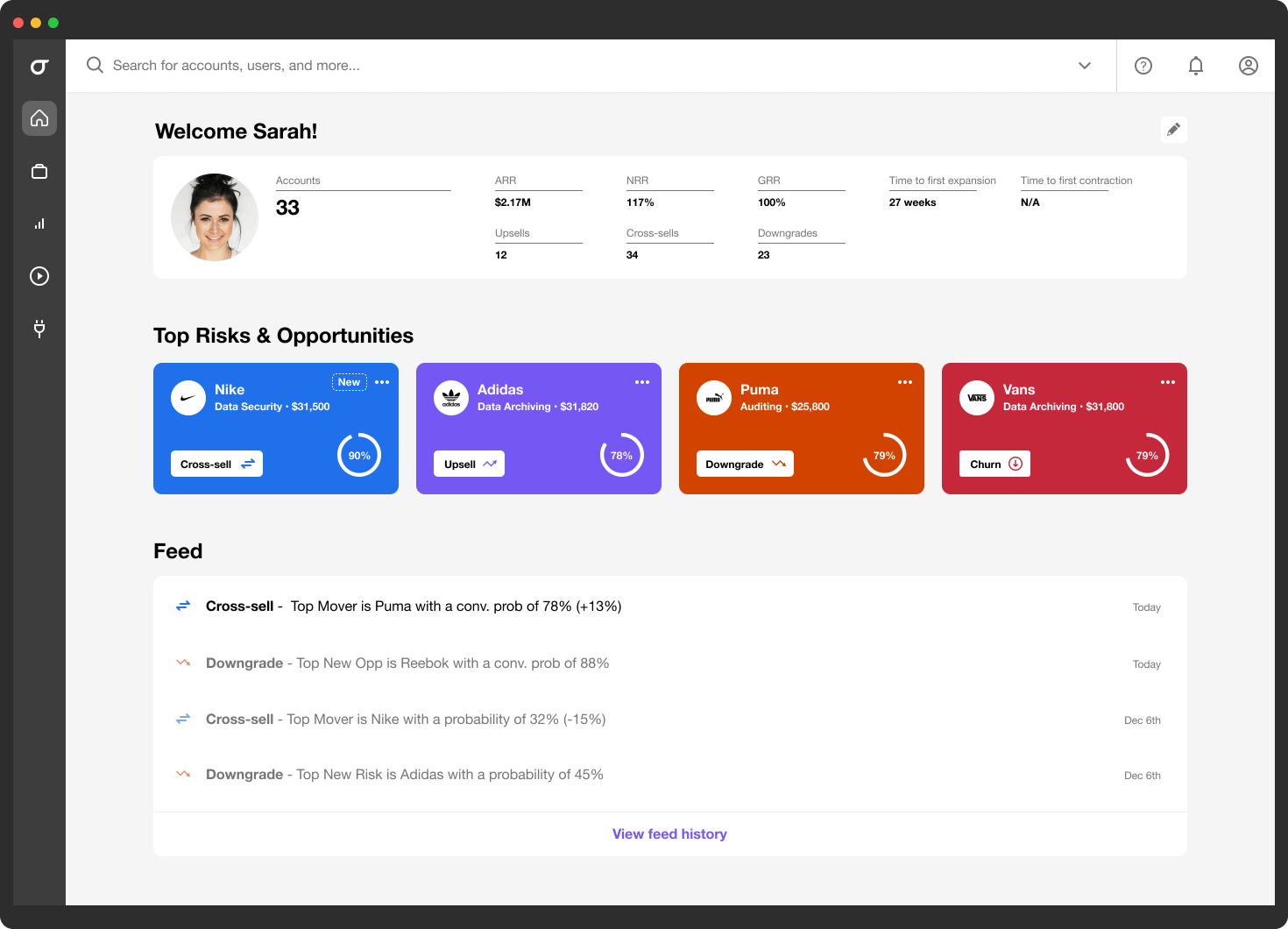
Task: Click the Cross-sells value 34
Action: point(633,255)
